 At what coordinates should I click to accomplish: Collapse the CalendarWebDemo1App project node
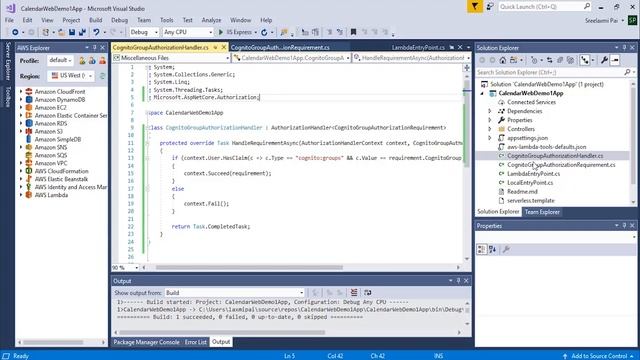(x=482, y=93)
